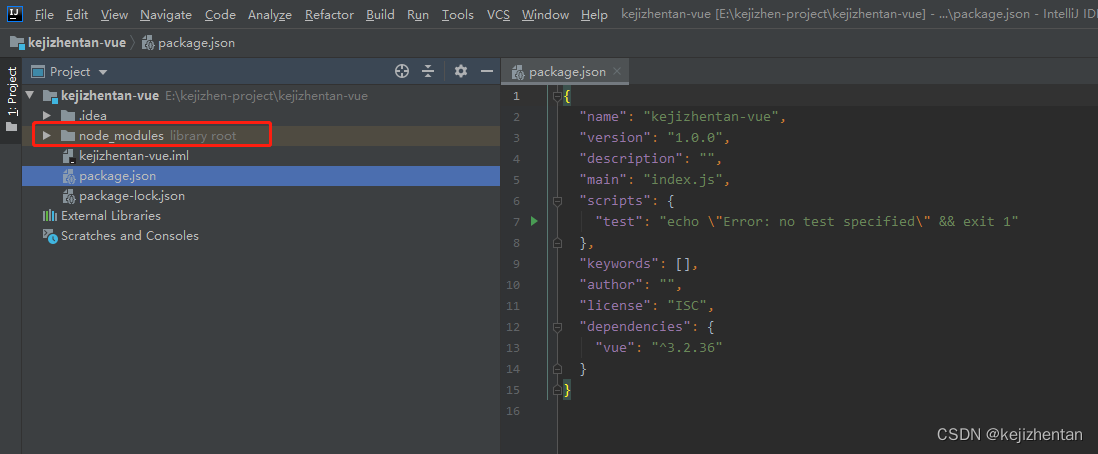Click kejizhentan-vue in the breadcrumb bar
Viewport: 1098px width, 454px height.
[x=77, y=43]
